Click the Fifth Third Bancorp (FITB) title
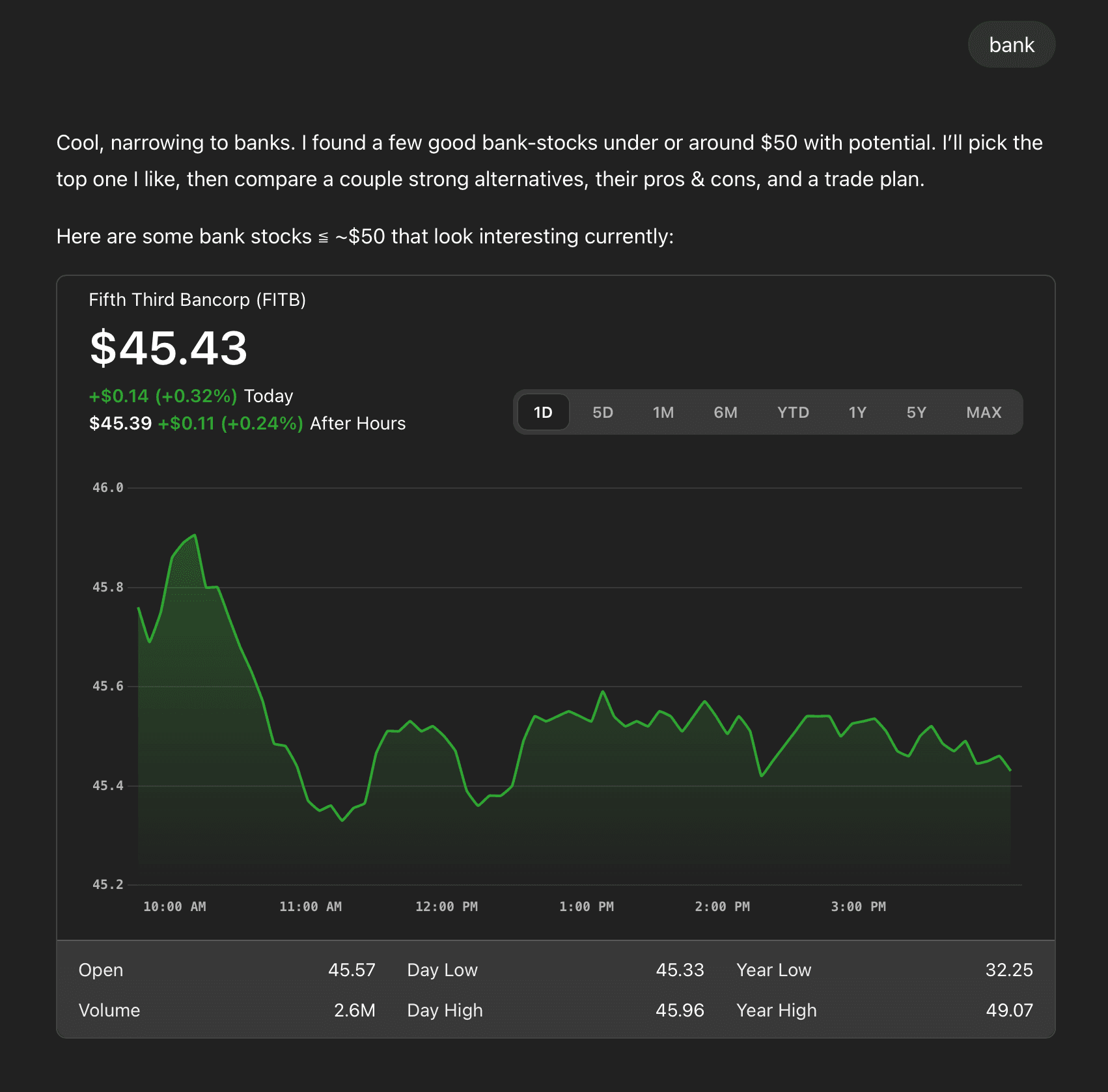The image size is (1108, 1092). click(x=197, y=299)
